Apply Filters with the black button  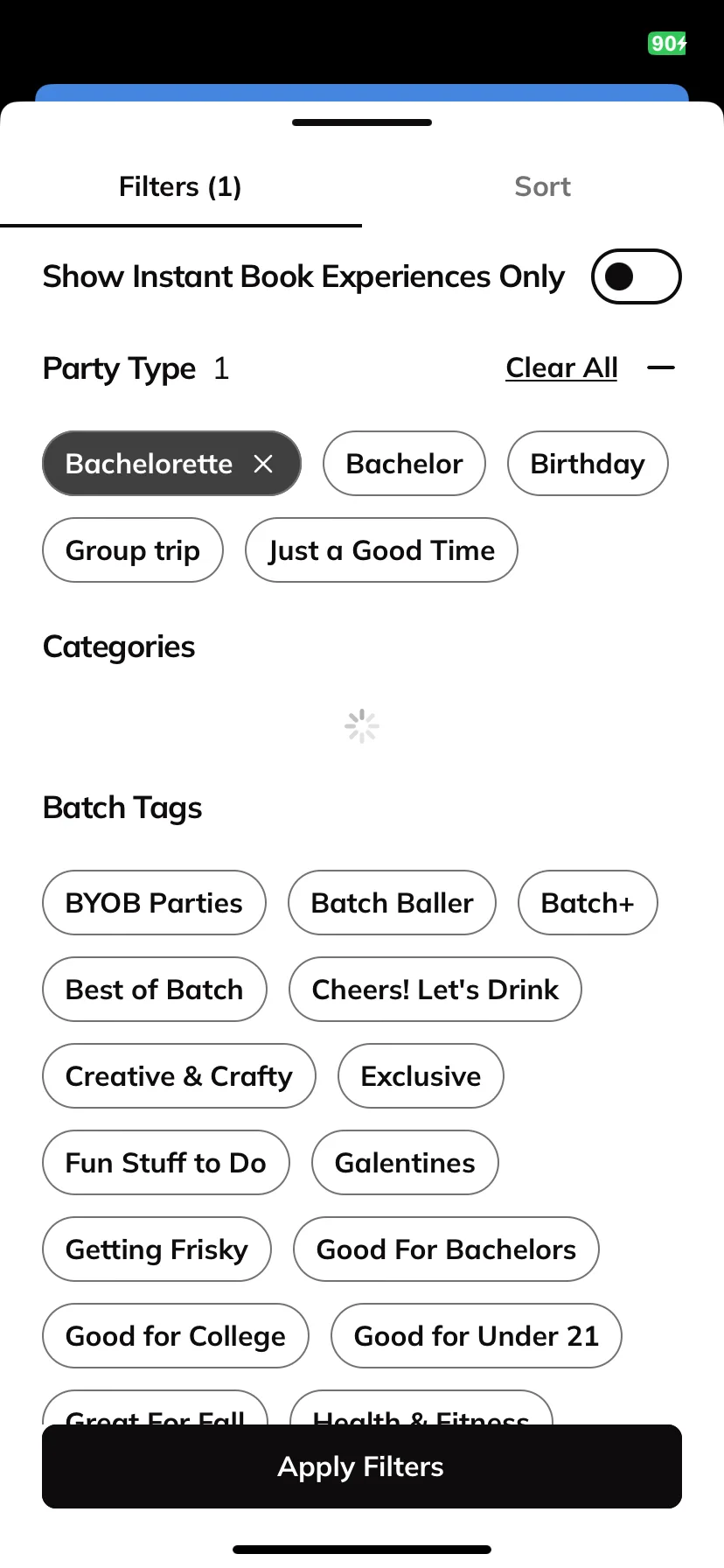click(362, 1466)
